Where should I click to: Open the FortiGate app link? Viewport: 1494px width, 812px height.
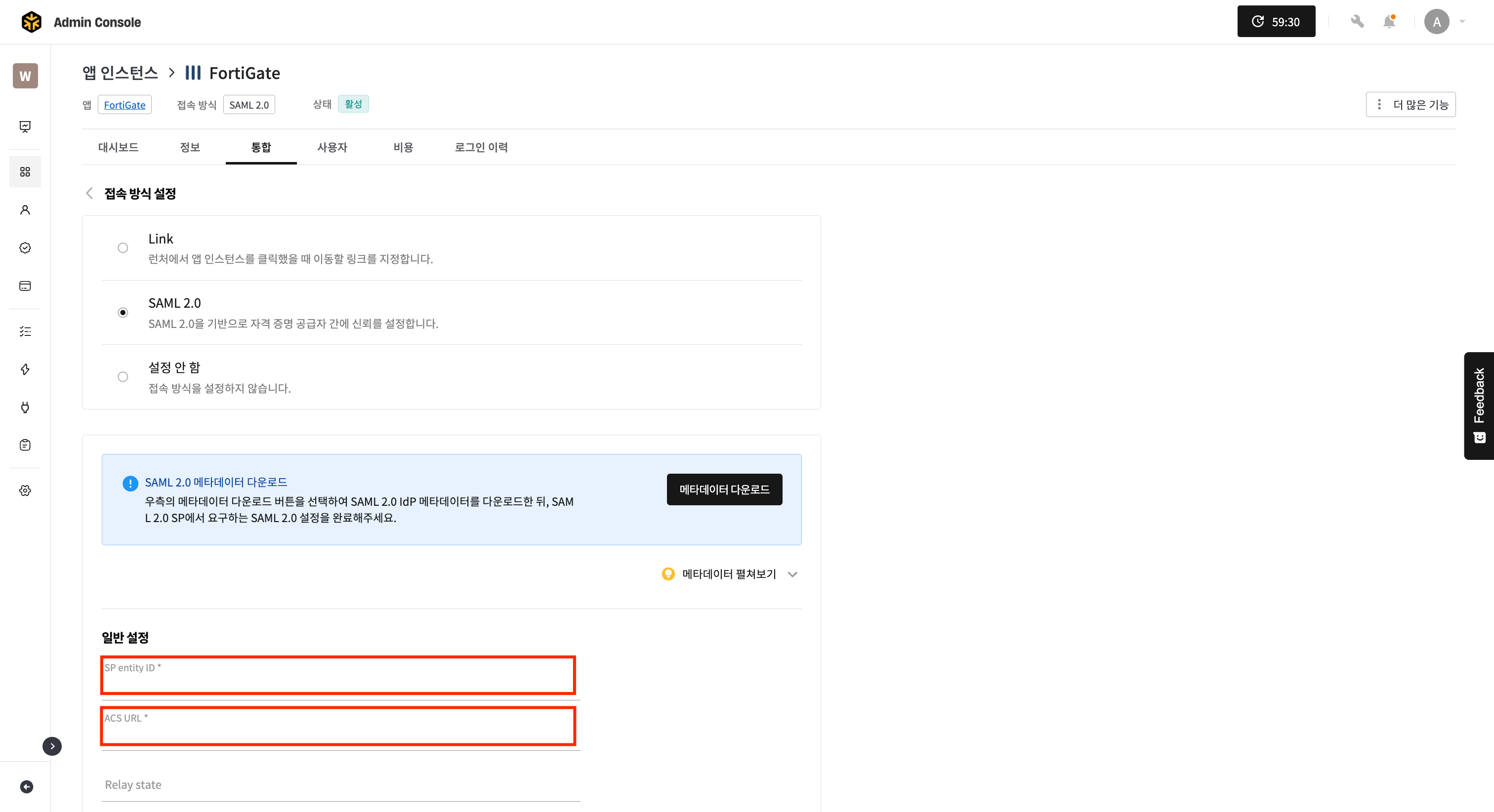124,105
